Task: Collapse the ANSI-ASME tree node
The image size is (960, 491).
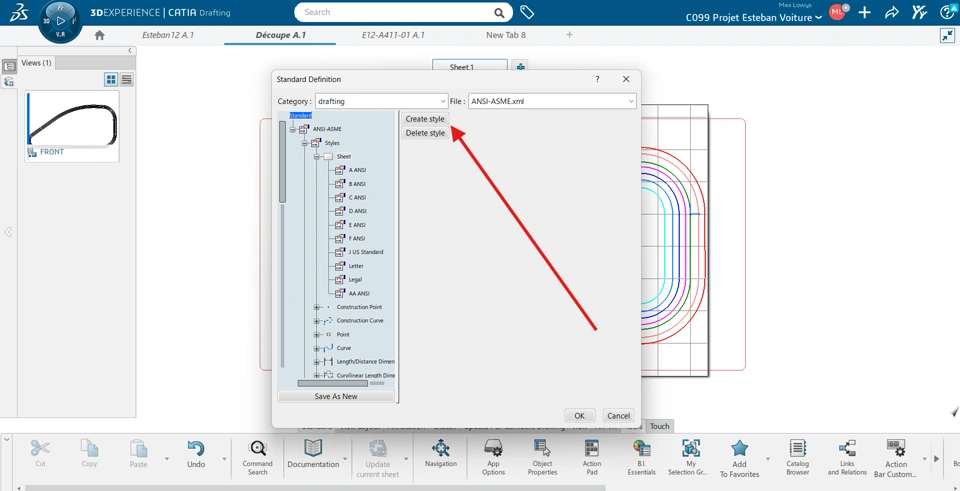Action: pyautogui.click(x=293, y=129)
